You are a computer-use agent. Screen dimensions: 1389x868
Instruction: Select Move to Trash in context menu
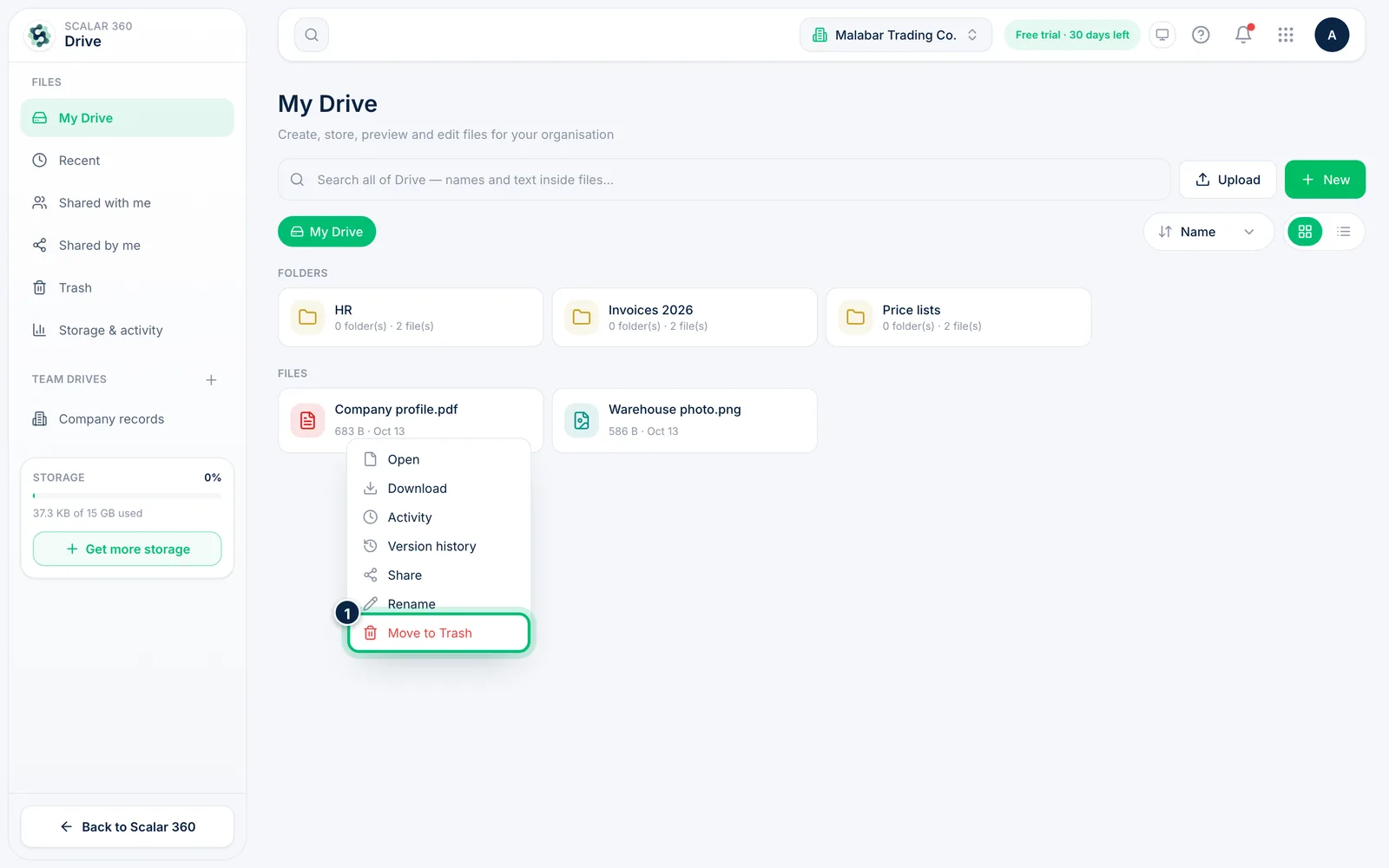tap(438, 633)
